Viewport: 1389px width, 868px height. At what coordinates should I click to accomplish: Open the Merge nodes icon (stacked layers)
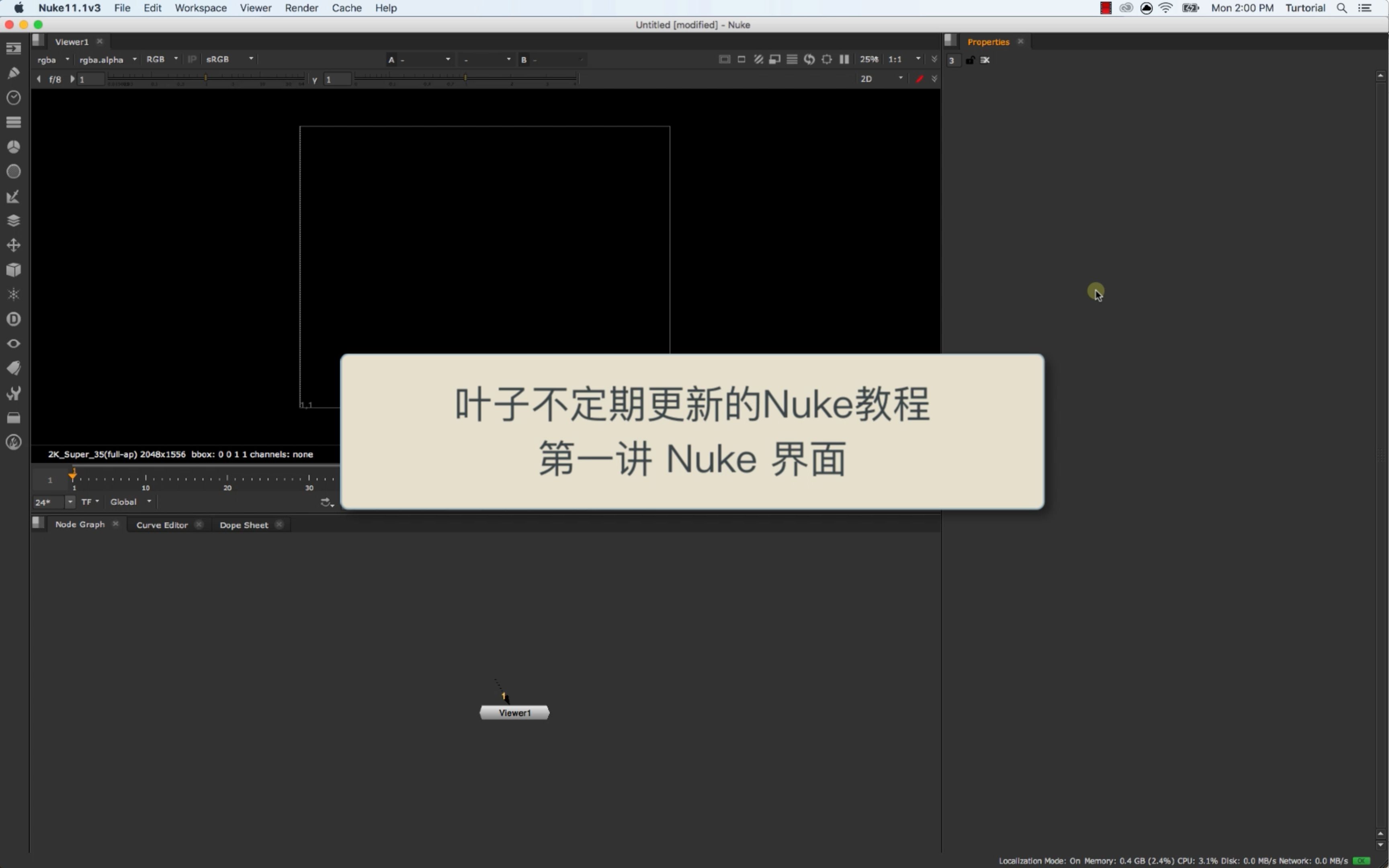tap(14, 221)
